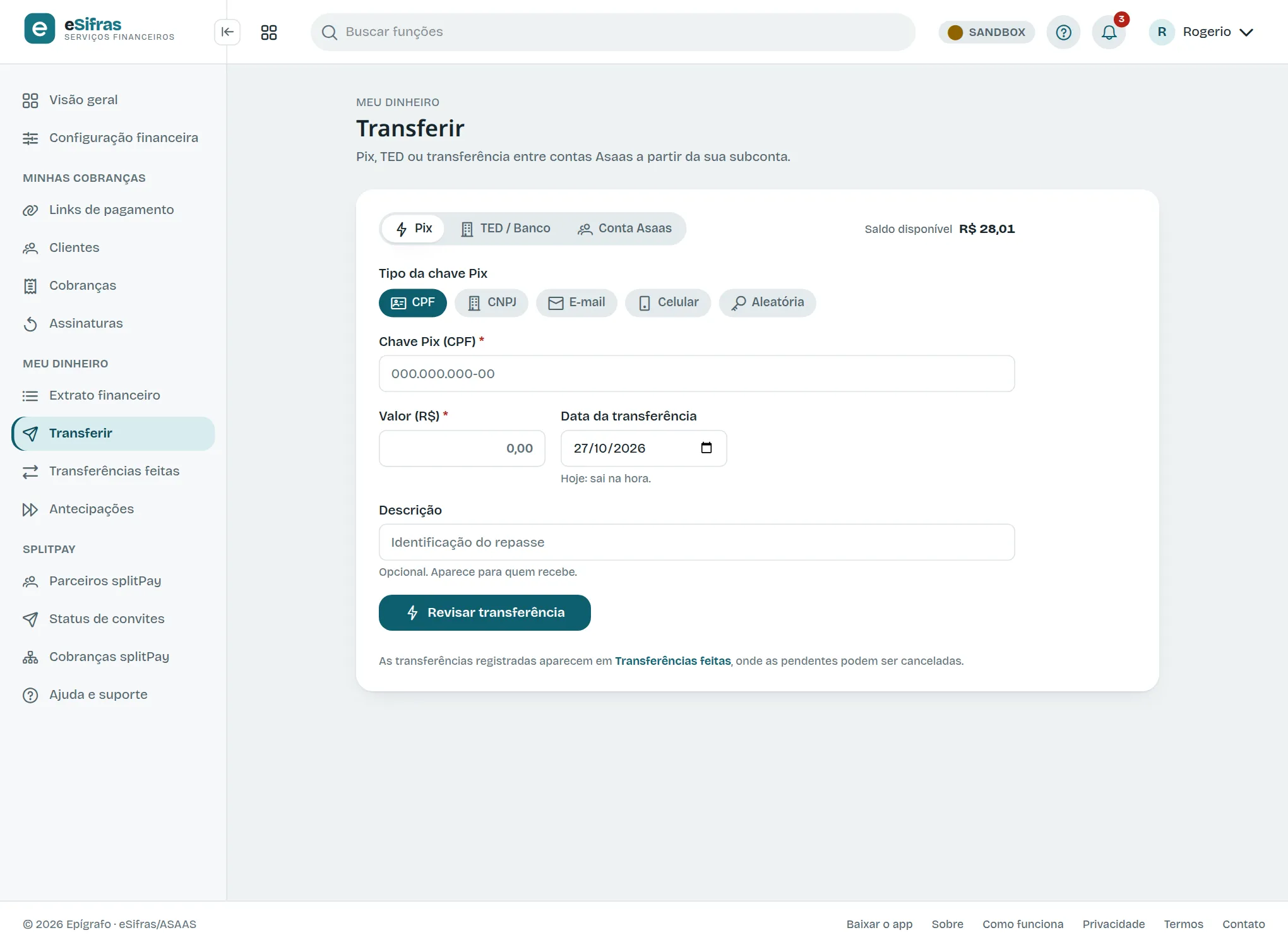Open Cobranças menu item
Viewport: 1288px width, 947px height.
click(x=113, y=285)
